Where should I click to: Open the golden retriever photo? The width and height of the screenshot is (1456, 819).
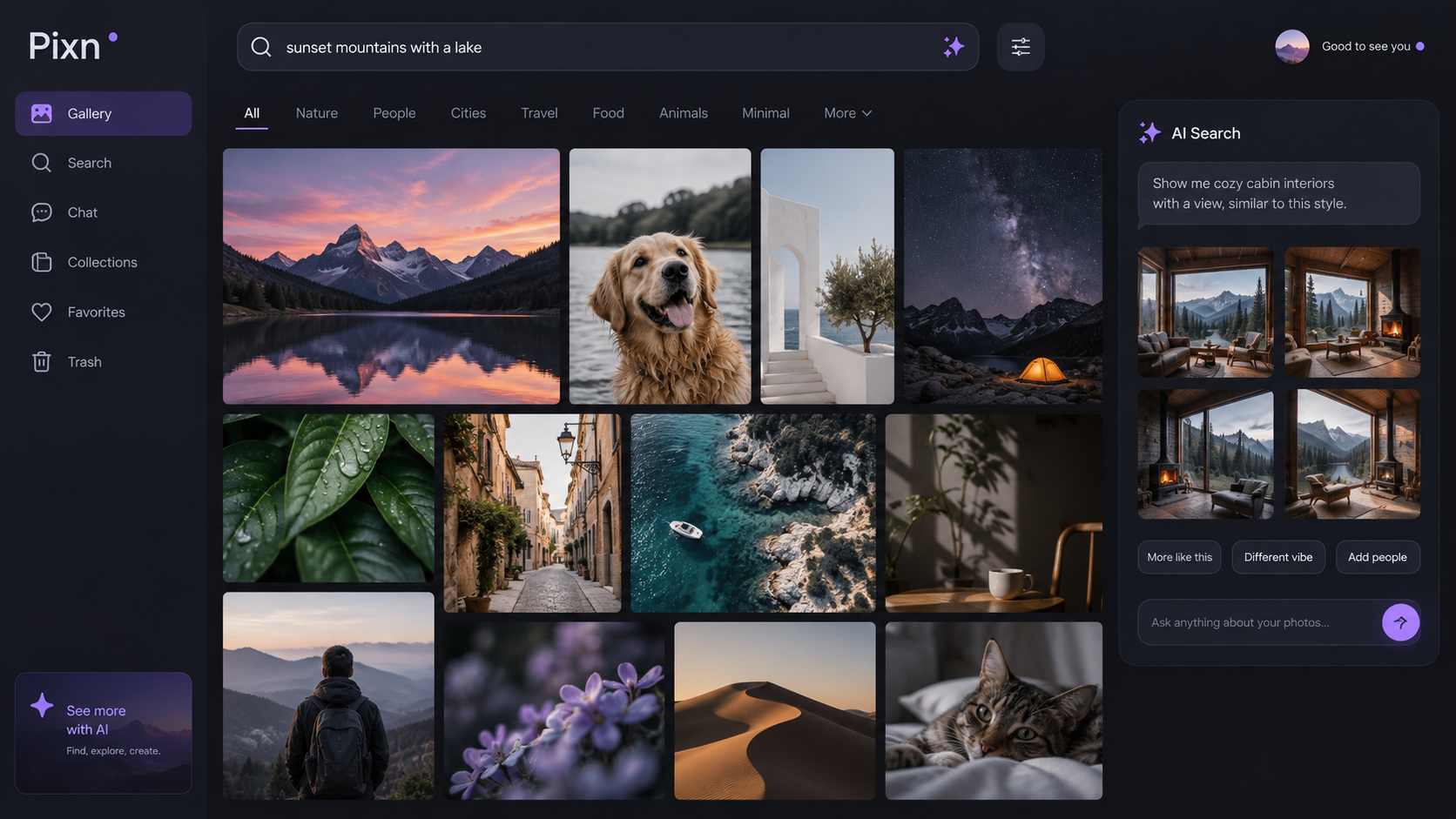660,276
